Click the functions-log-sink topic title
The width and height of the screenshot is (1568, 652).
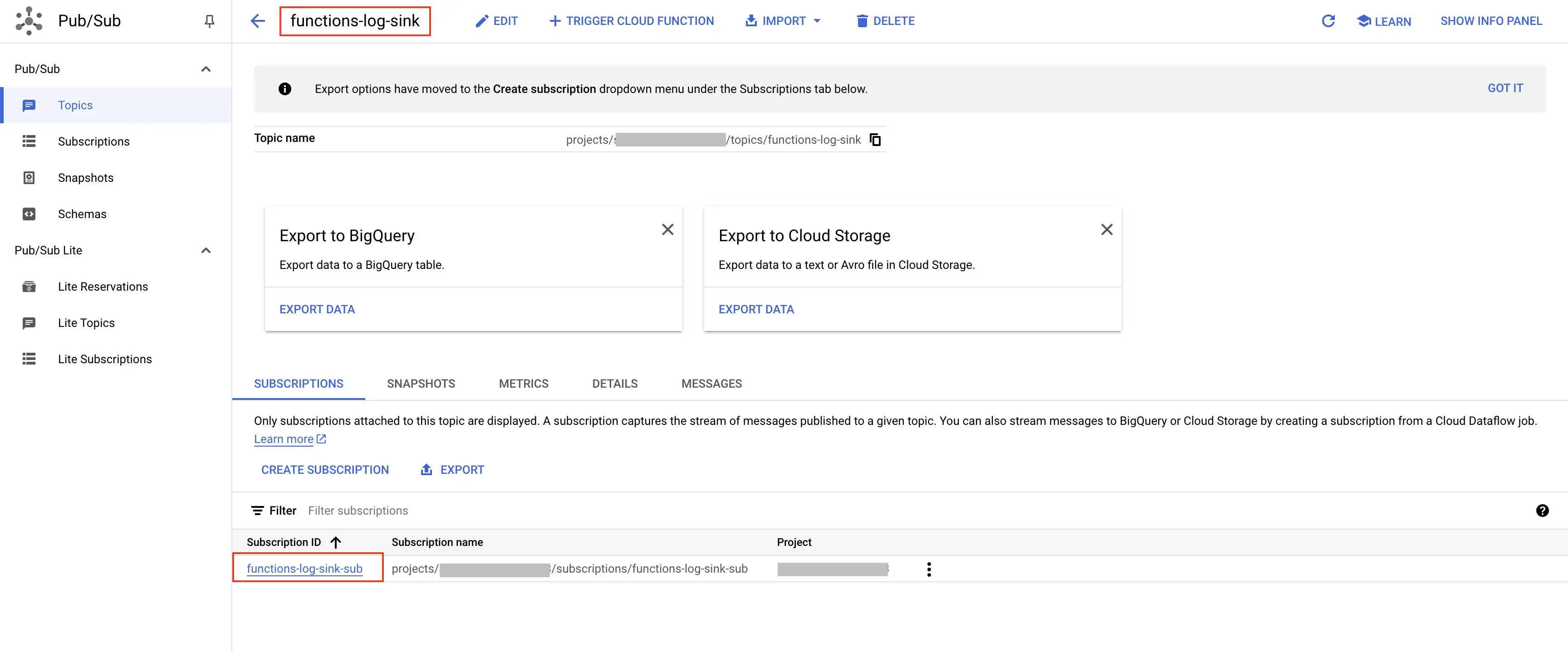coord(355,21)
